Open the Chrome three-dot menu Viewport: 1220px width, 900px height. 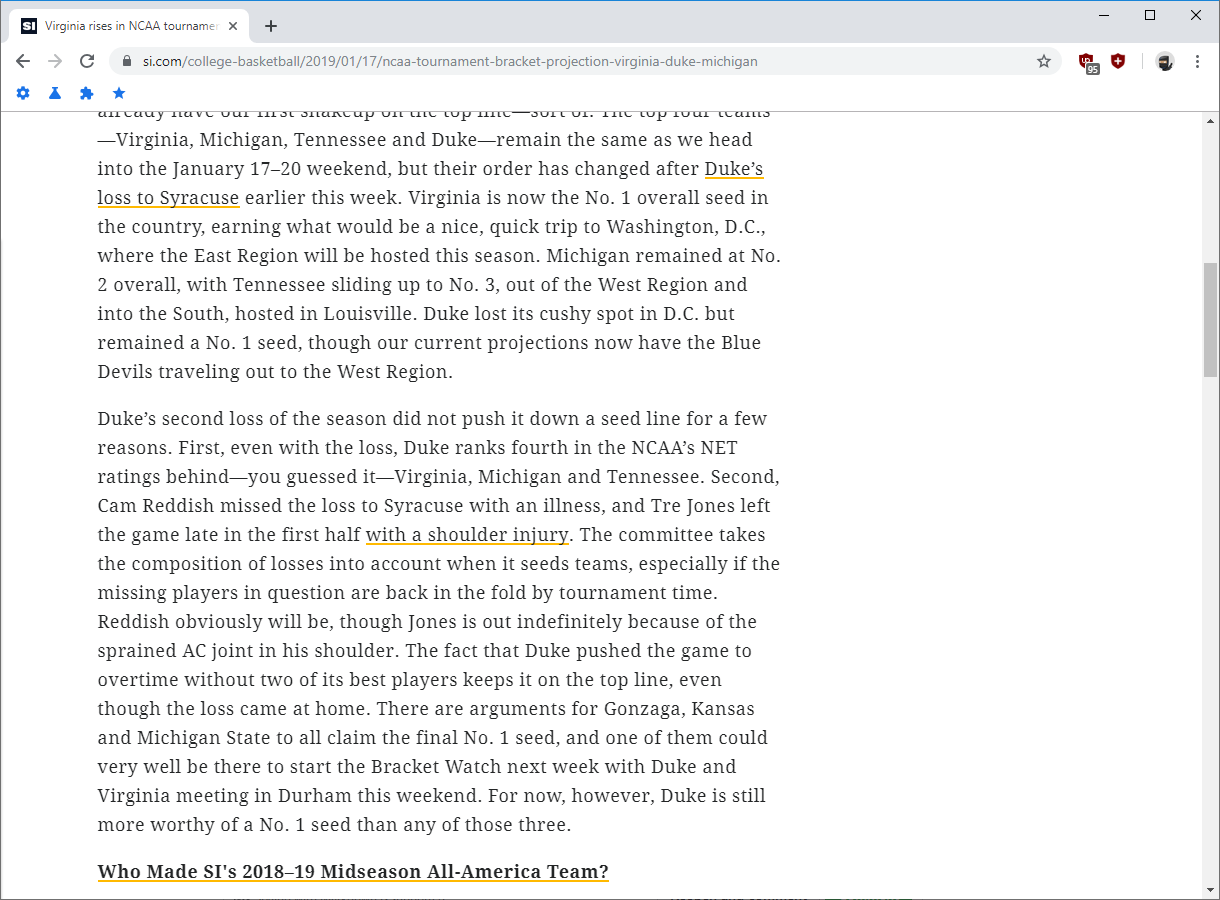click(1198, 61)
